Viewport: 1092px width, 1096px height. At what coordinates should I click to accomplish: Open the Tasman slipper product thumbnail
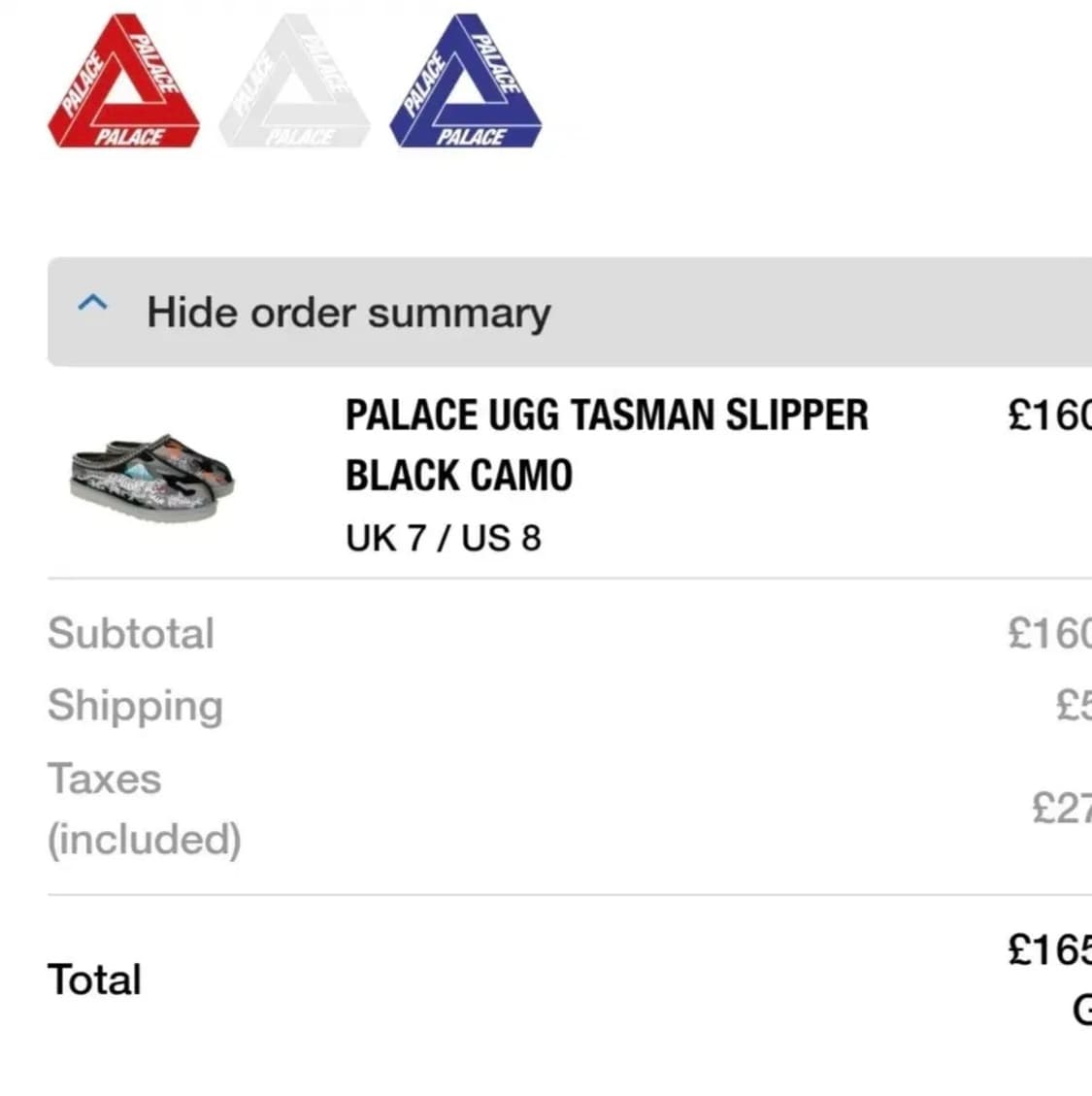152,477
